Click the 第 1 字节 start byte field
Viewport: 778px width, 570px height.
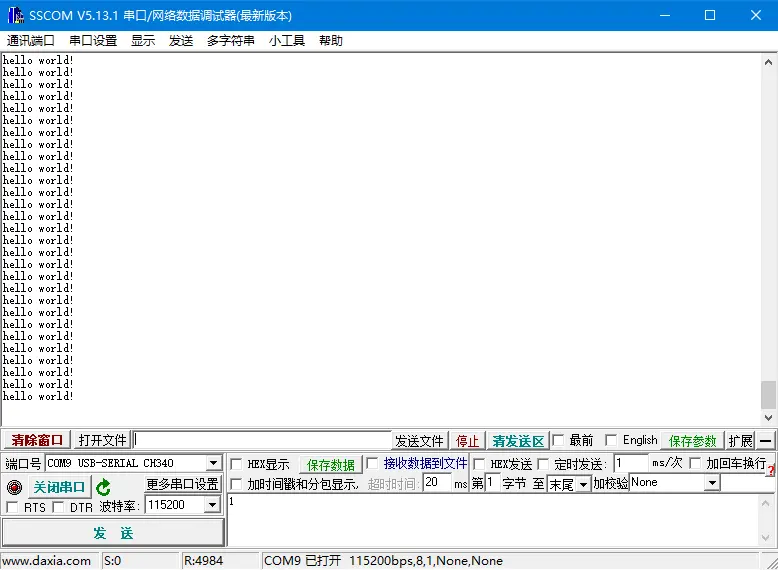[492, 482]
